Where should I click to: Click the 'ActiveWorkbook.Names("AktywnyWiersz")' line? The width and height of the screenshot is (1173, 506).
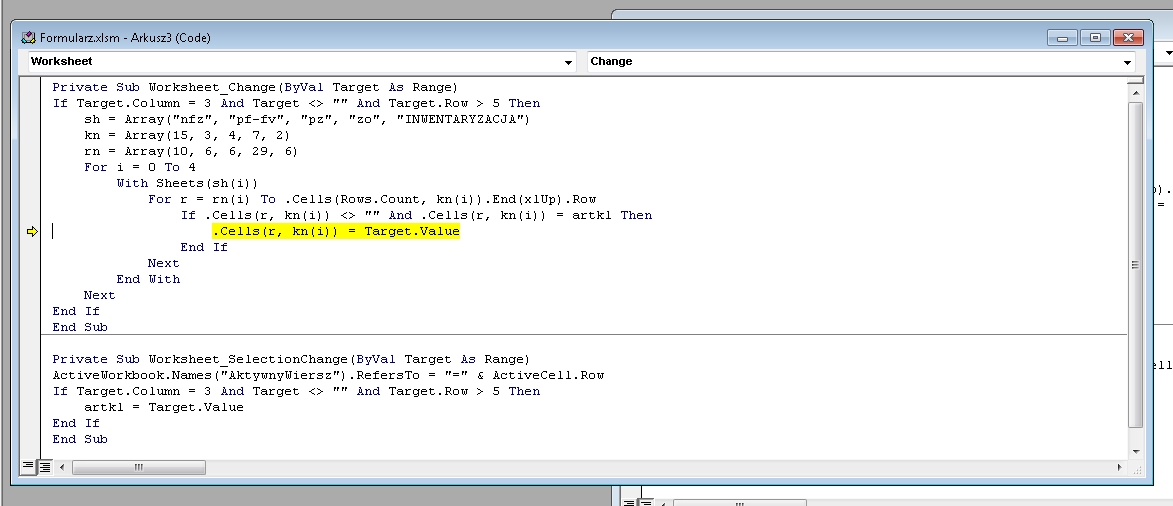coord(328,375)
